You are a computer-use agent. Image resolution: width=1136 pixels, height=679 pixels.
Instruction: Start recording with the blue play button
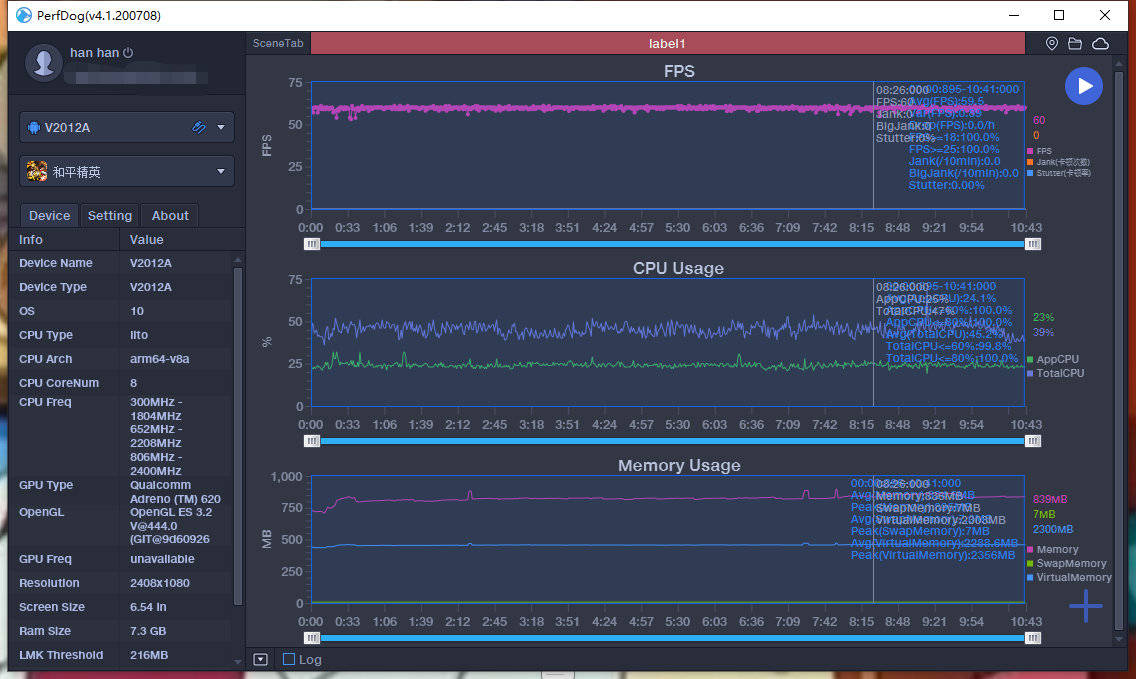point(1084,86)
